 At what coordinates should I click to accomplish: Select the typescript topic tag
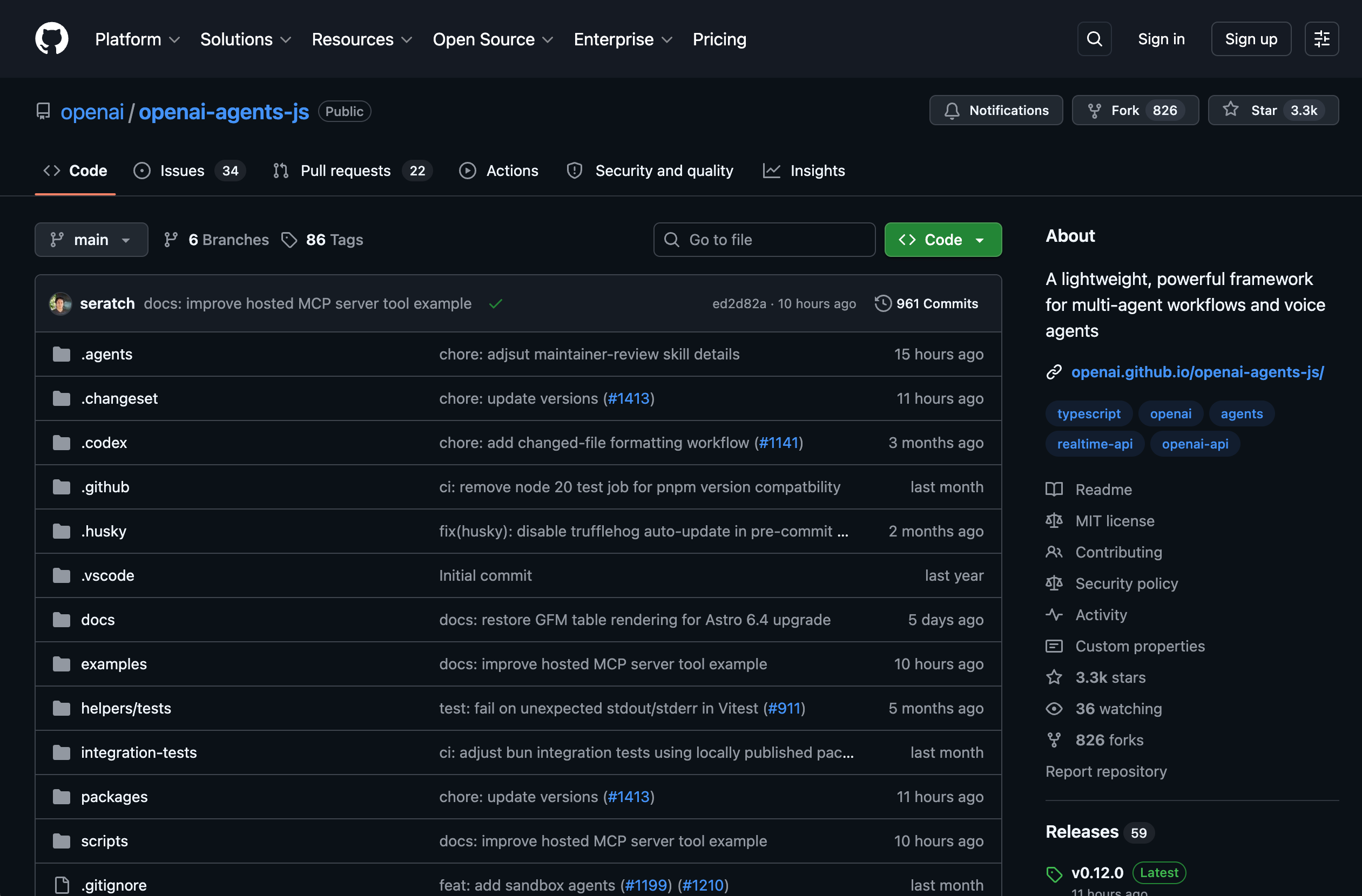click(x=1088, y=414)
